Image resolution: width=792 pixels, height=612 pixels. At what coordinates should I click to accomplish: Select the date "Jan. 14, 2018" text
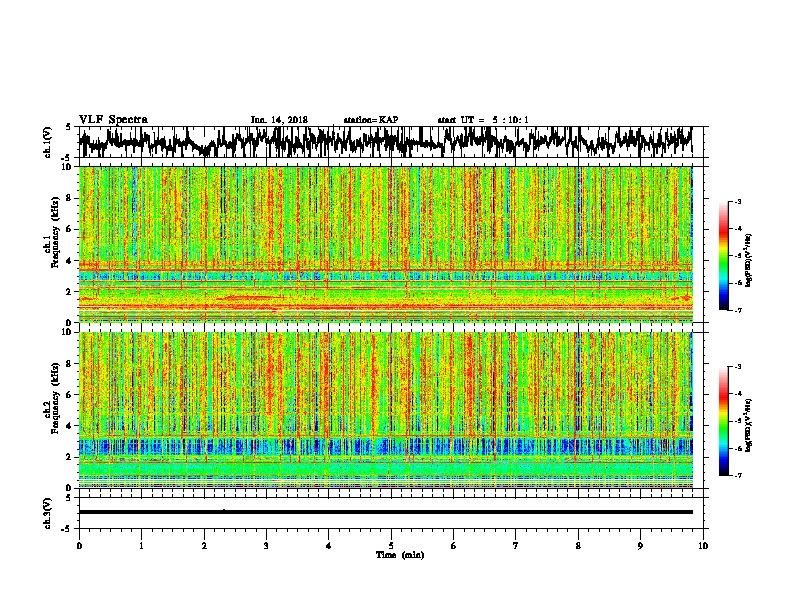(x=279, y=120)
